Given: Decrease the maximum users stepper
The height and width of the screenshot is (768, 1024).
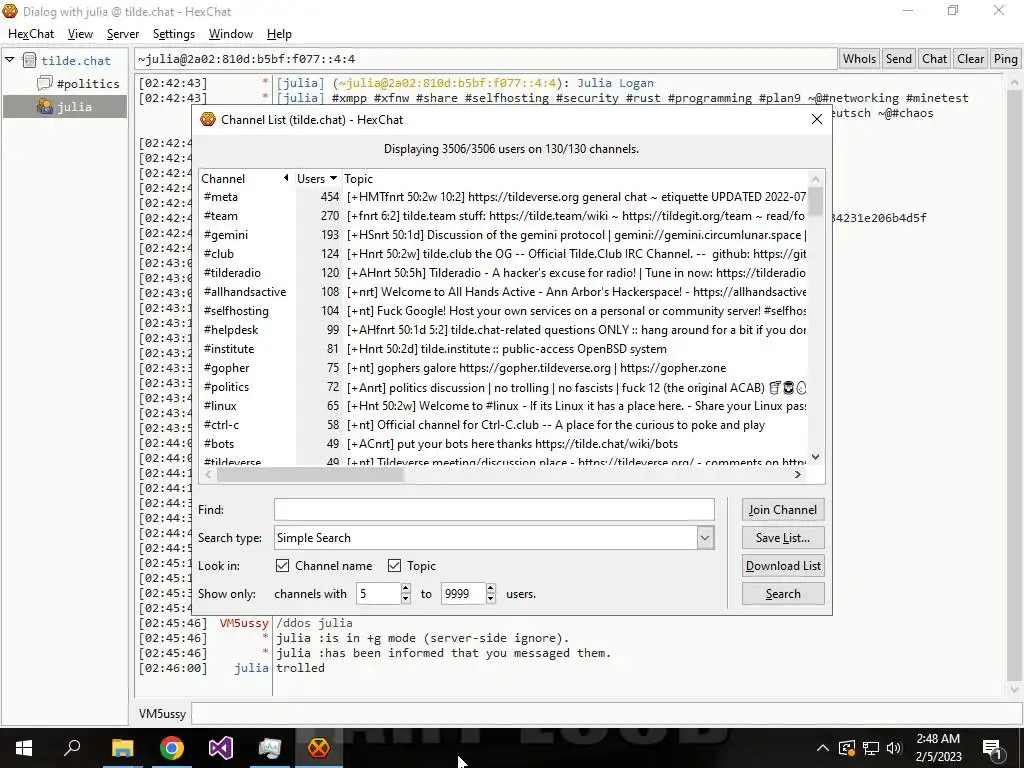Looking at the screenshot, I should pos(490,599).
